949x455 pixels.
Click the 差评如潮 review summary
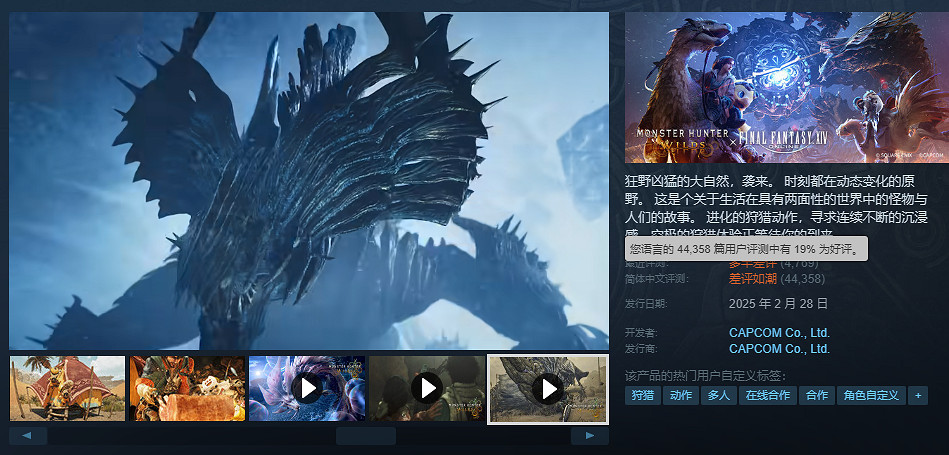point(753,278)
